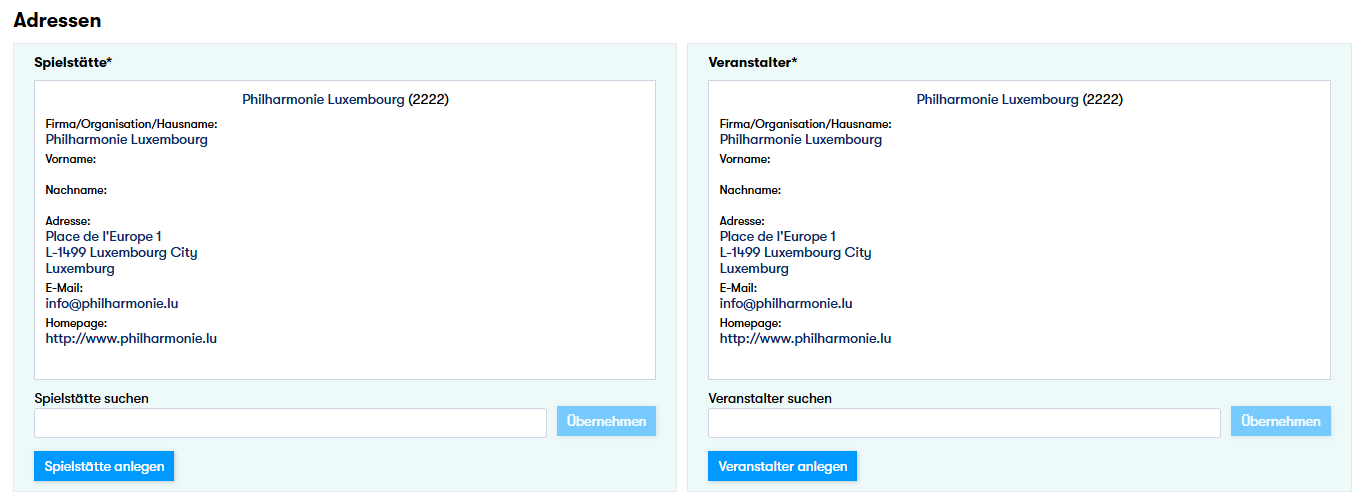Click Veranstalter e-mail info@philharmonie.lu
Viewport: 1364px width, 498px height.
(786, 303)
